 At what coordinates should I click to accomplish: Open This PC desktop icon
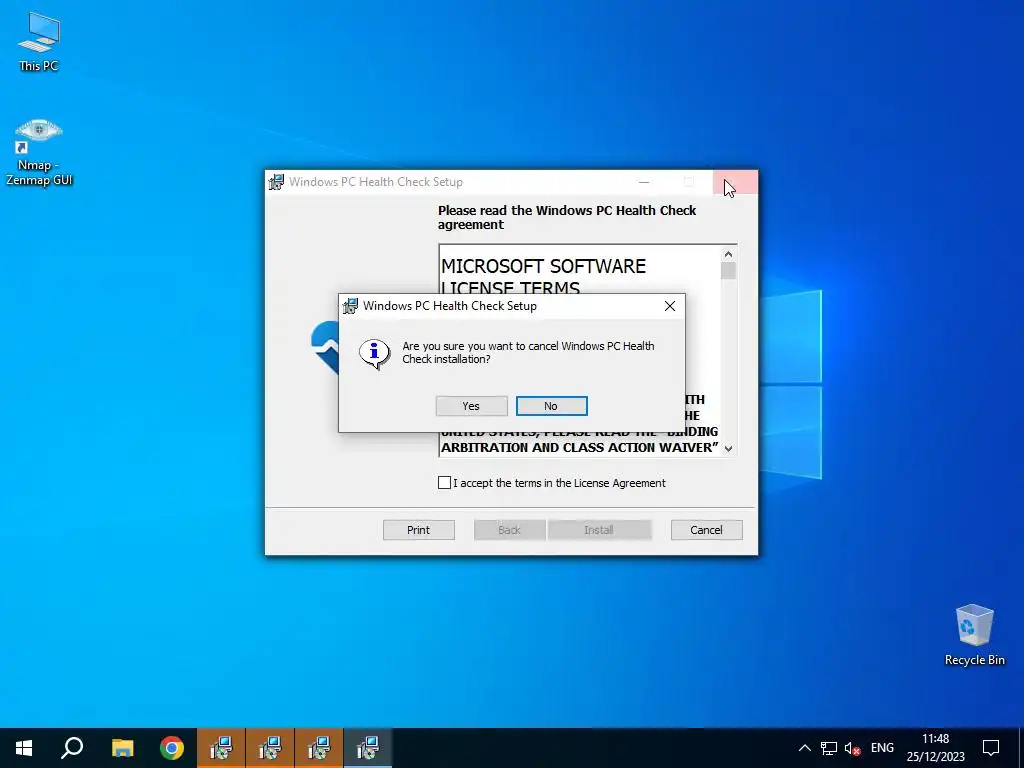39,42
